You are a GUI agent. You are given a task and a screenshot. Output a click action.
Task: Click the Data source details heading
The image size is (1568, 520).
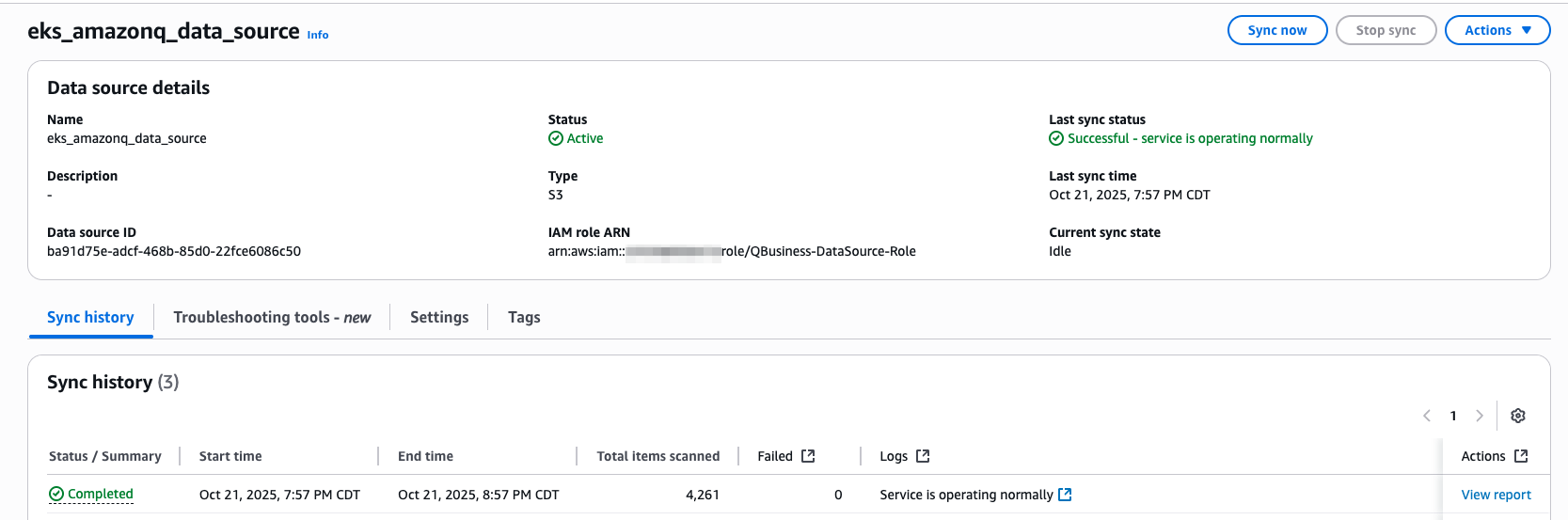click(129, 87)
